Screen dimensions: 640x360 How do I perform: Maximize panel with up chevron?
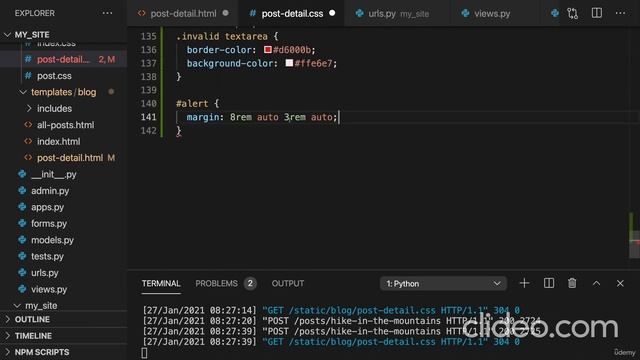[x=596, y=283]
